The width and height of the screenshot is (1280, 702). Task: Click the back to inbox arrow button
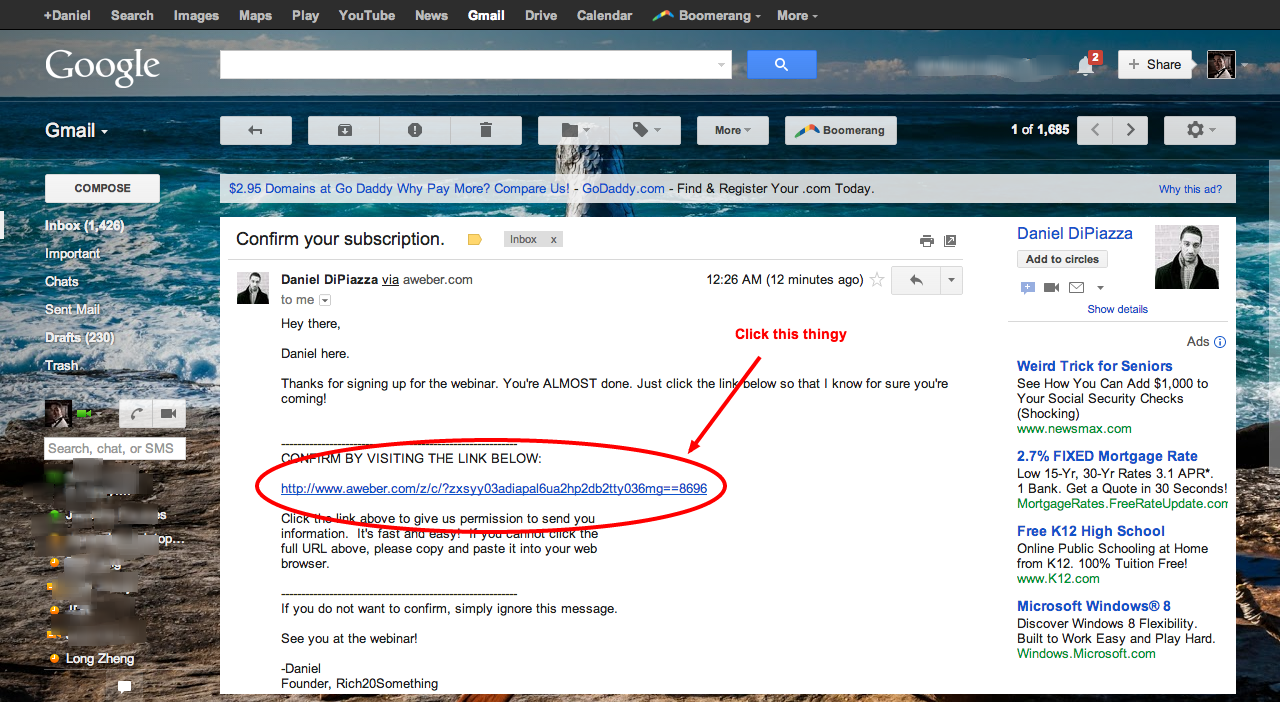tap(255, 130)
